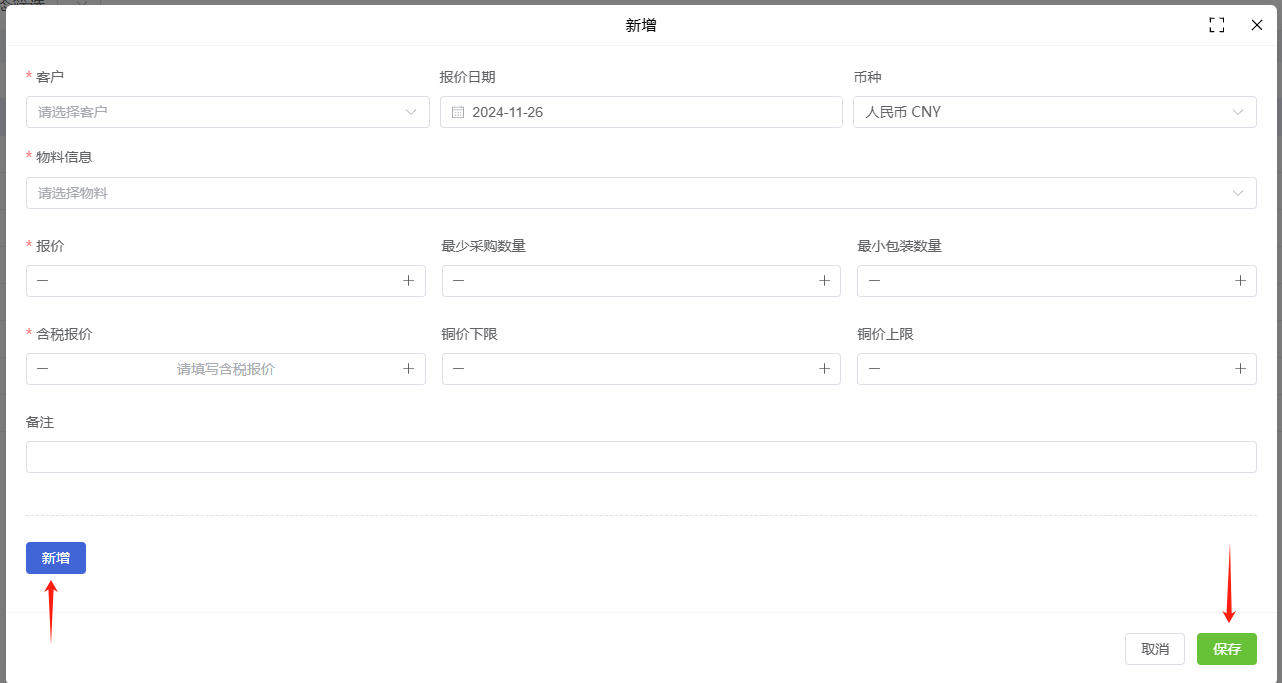Click the blue 新增 button
1282x683 pixels.
pyautogui.click(x=56, y=558)
